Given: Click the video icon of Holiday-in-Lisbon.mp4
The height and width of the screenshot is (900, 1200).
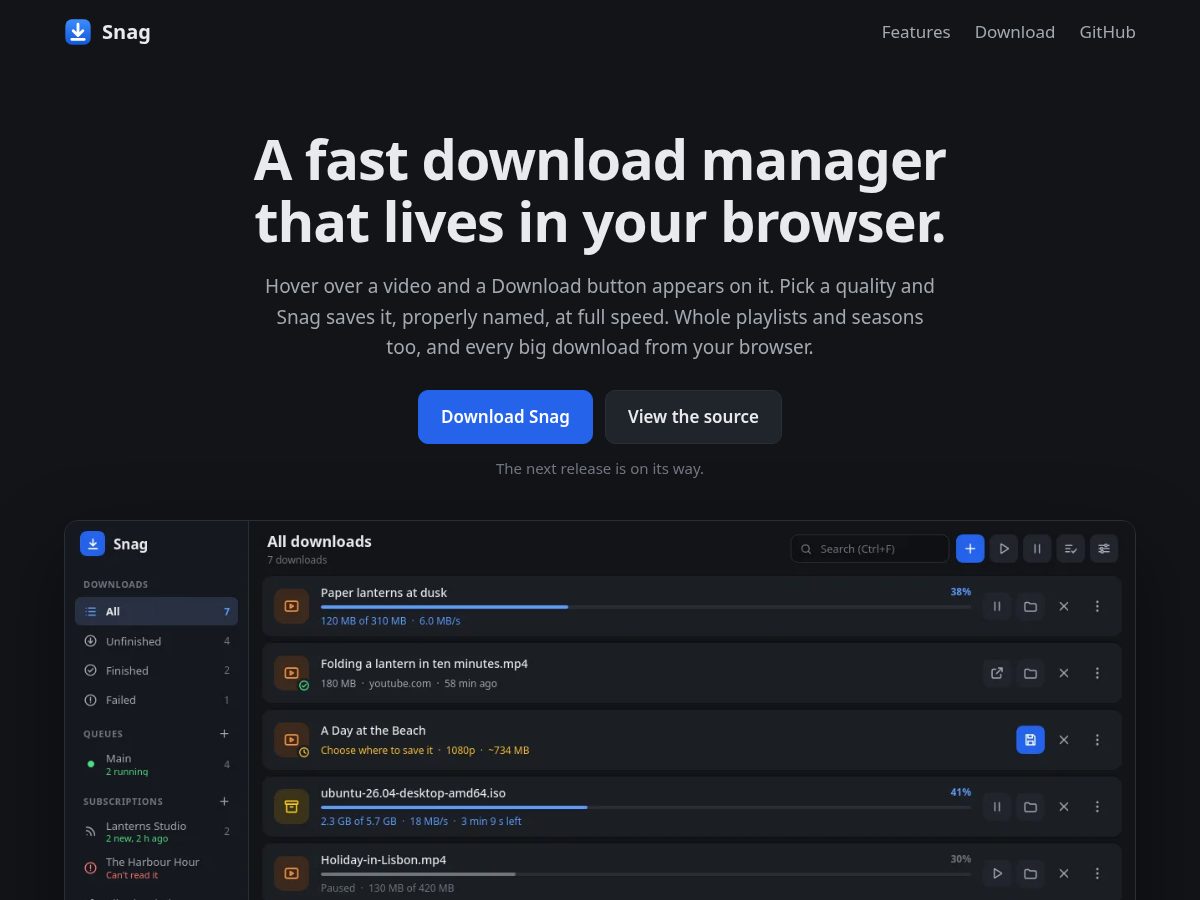Looking at the screenshot, I should click(x=291, y=874).
